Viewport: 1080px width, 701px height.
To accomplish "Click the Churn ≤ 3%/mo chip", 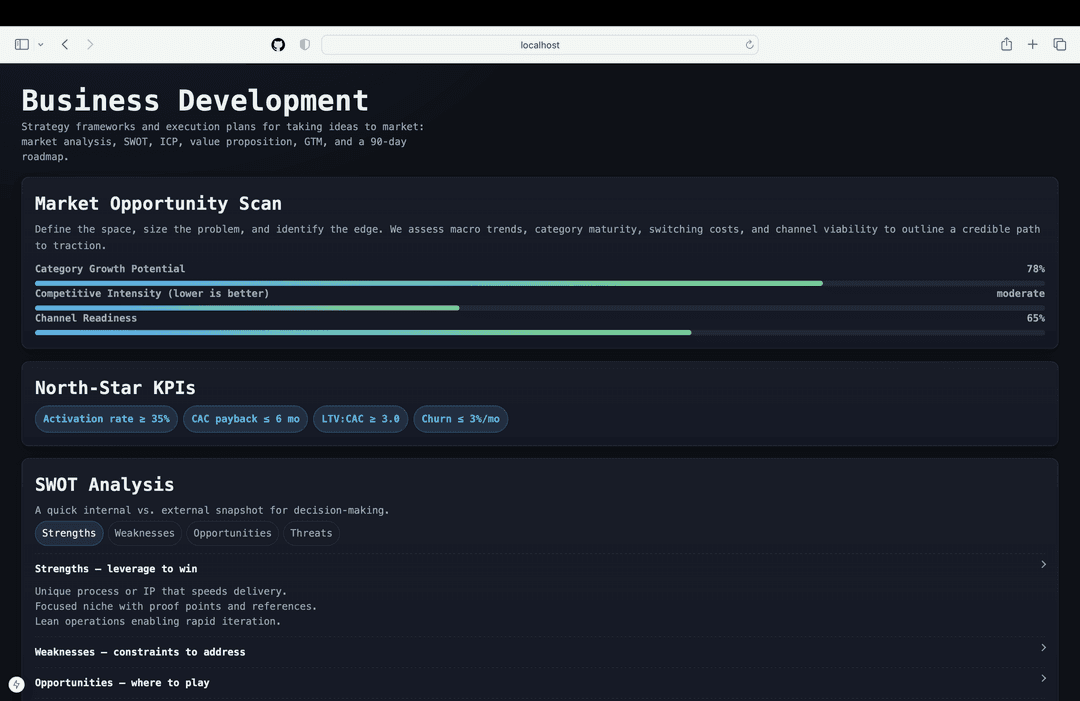I will point(460,419).
